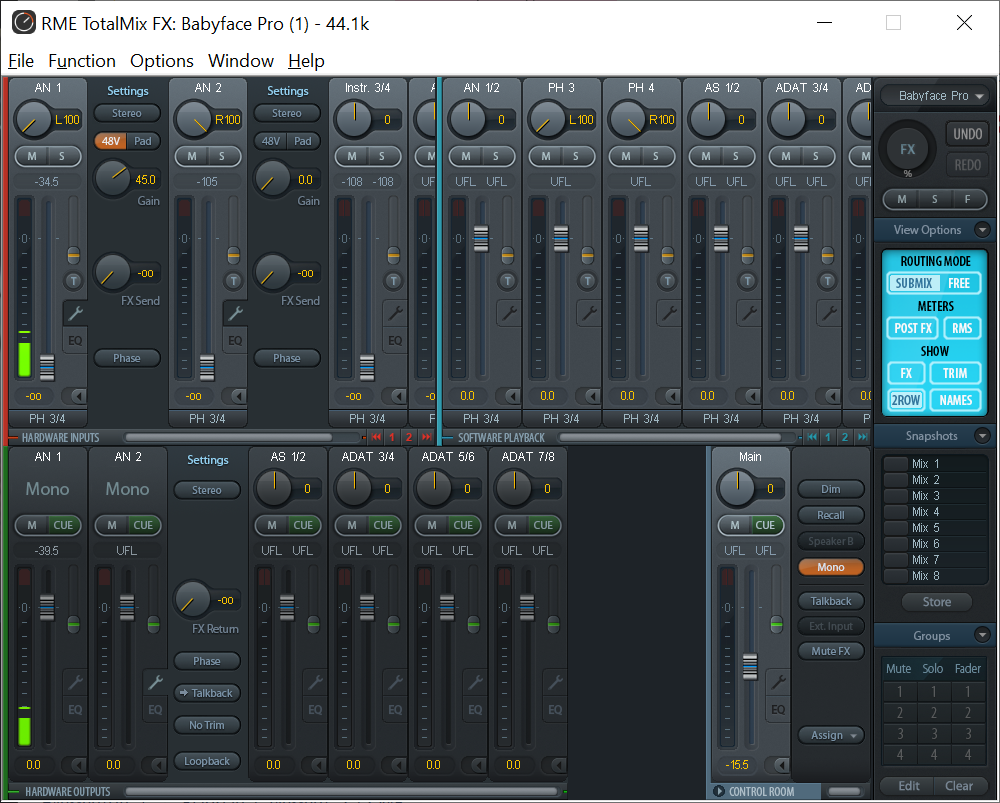
Task: Collapse the Snapshots section
Action: [982, 436]
